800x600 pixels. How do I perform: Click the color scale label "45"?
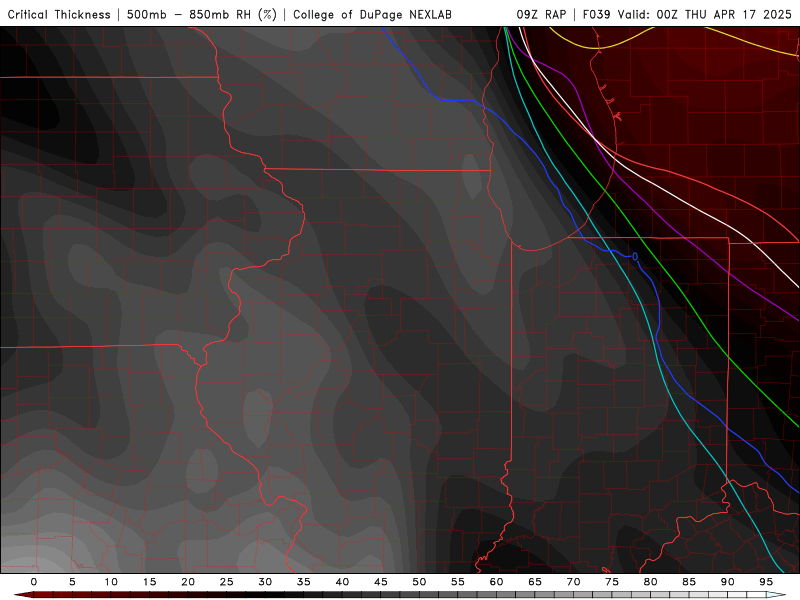coord(381,582)
